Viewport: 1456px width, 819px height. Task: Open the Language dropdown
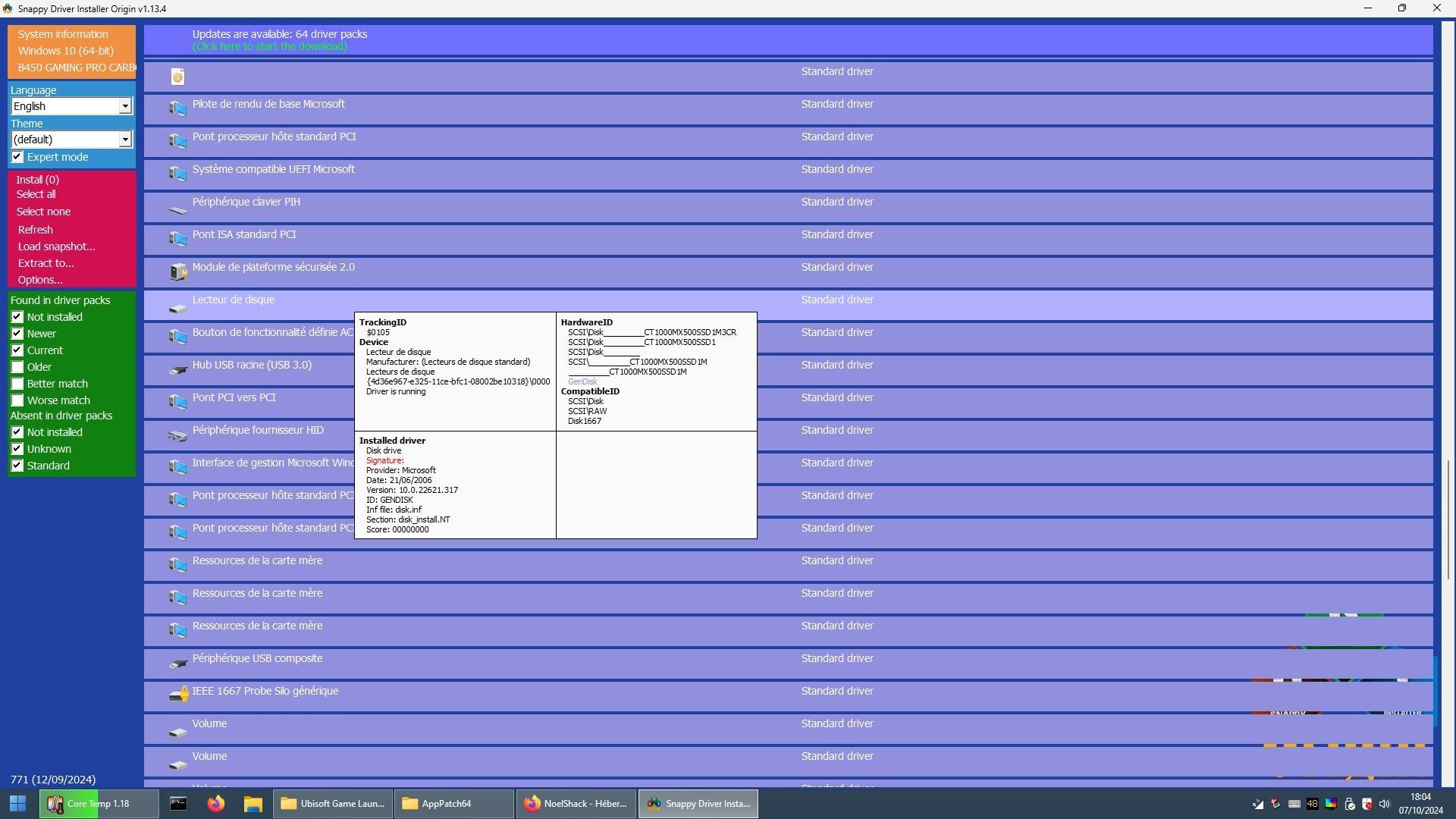point(71,106)
